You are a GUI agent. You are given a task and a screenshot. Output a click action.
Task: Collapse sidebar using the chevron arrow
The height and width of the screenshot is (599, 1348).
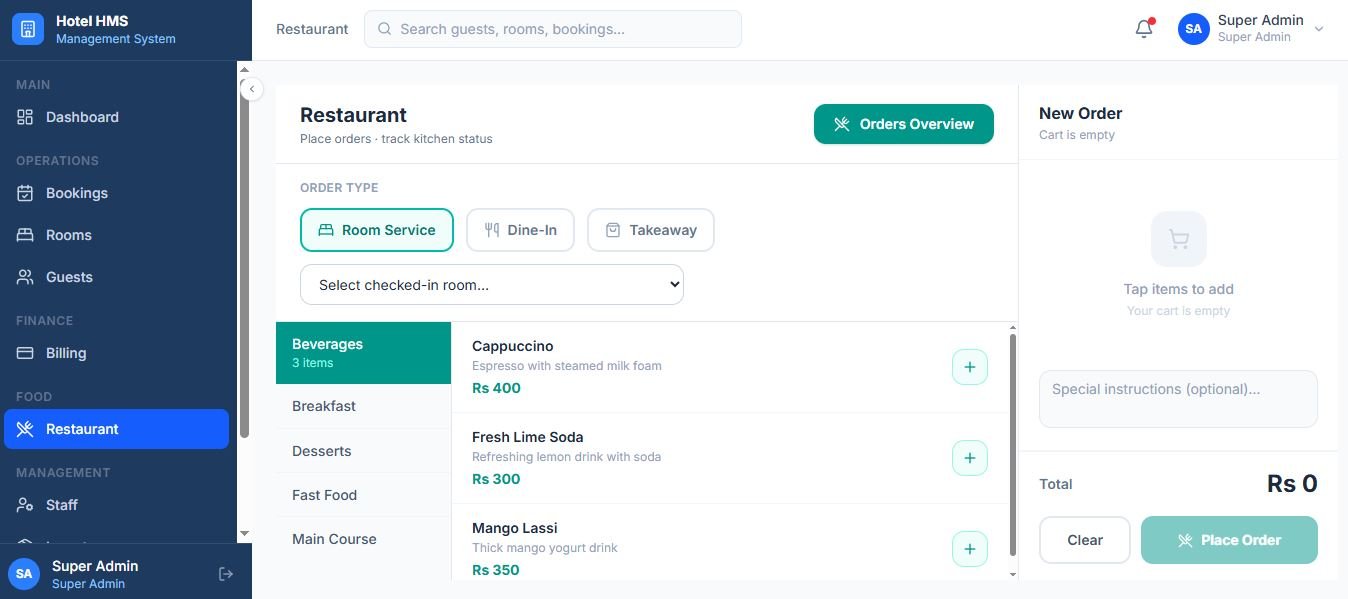coord(252,89)
